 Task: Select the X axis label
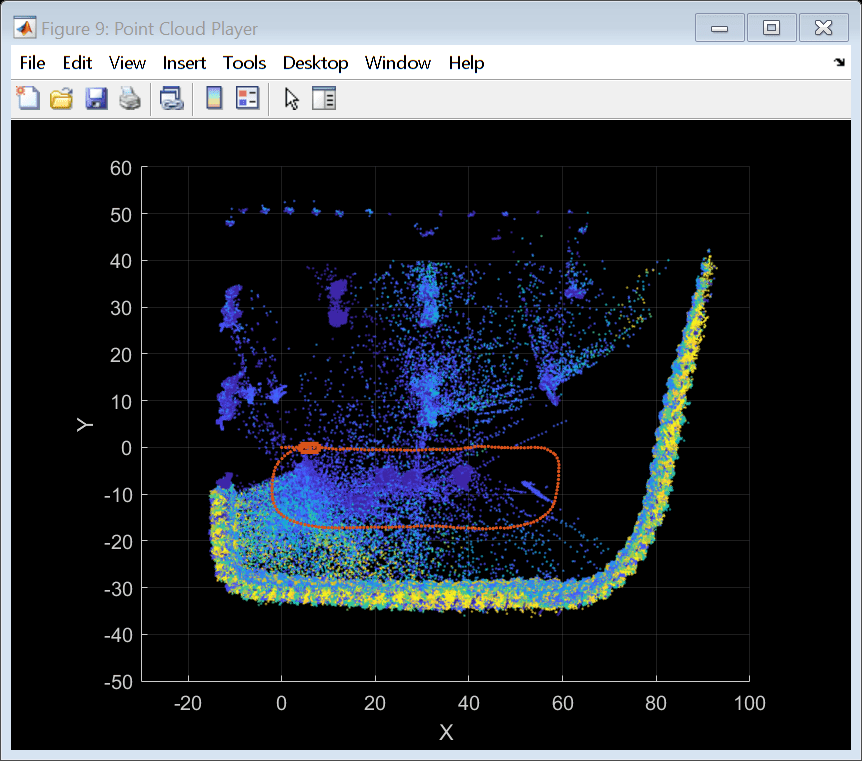pos(446,732)
